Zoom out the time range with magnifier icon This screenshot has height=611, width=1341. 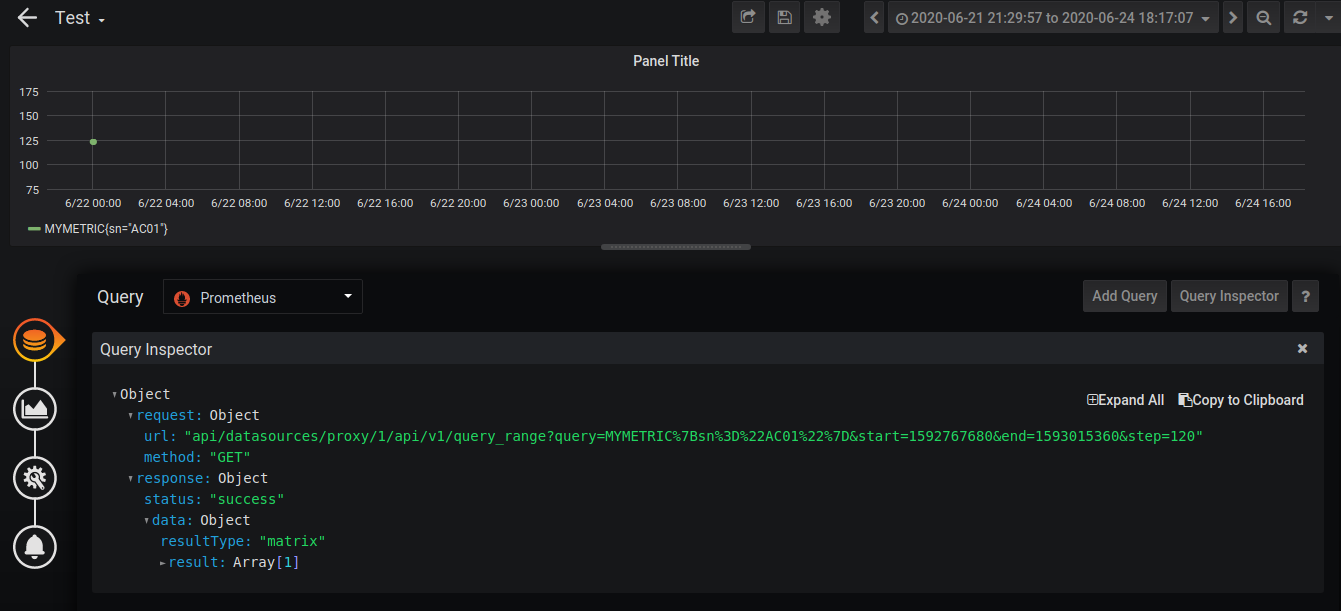1264,18
